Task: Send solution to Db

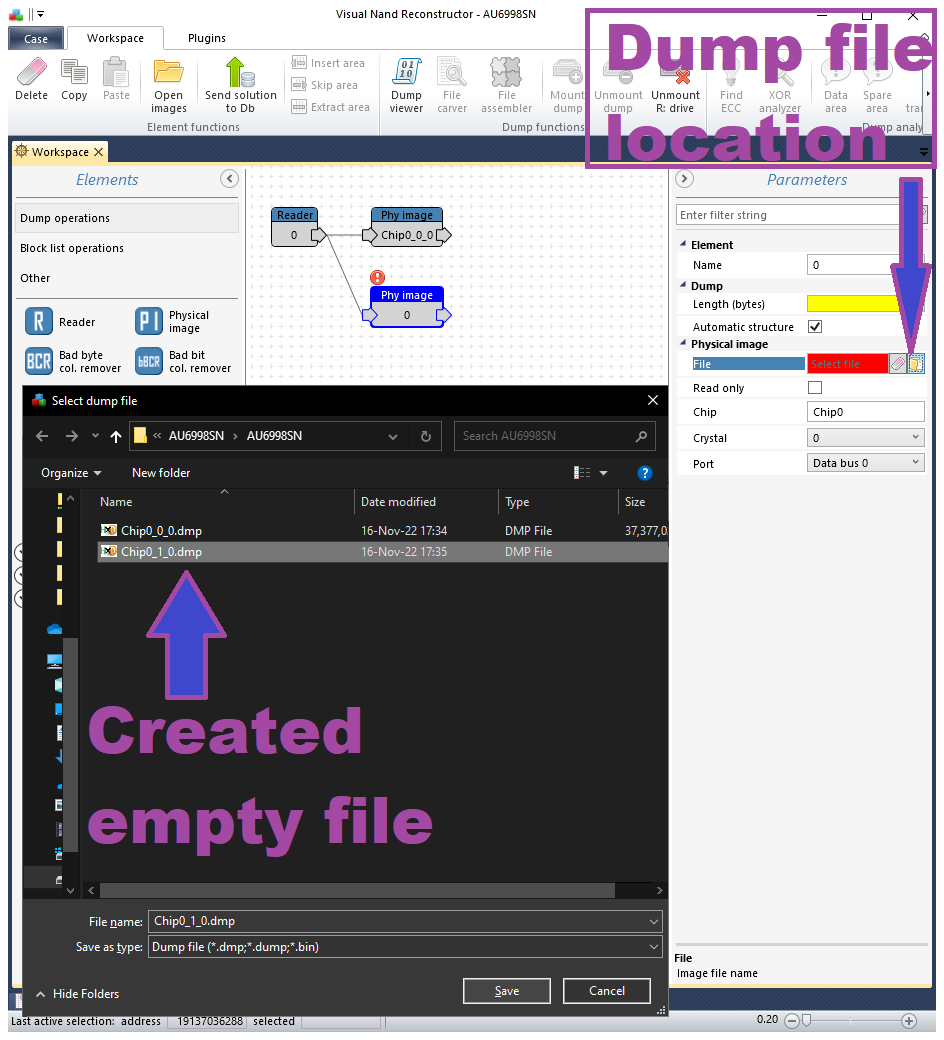Action: coord(240,85)
